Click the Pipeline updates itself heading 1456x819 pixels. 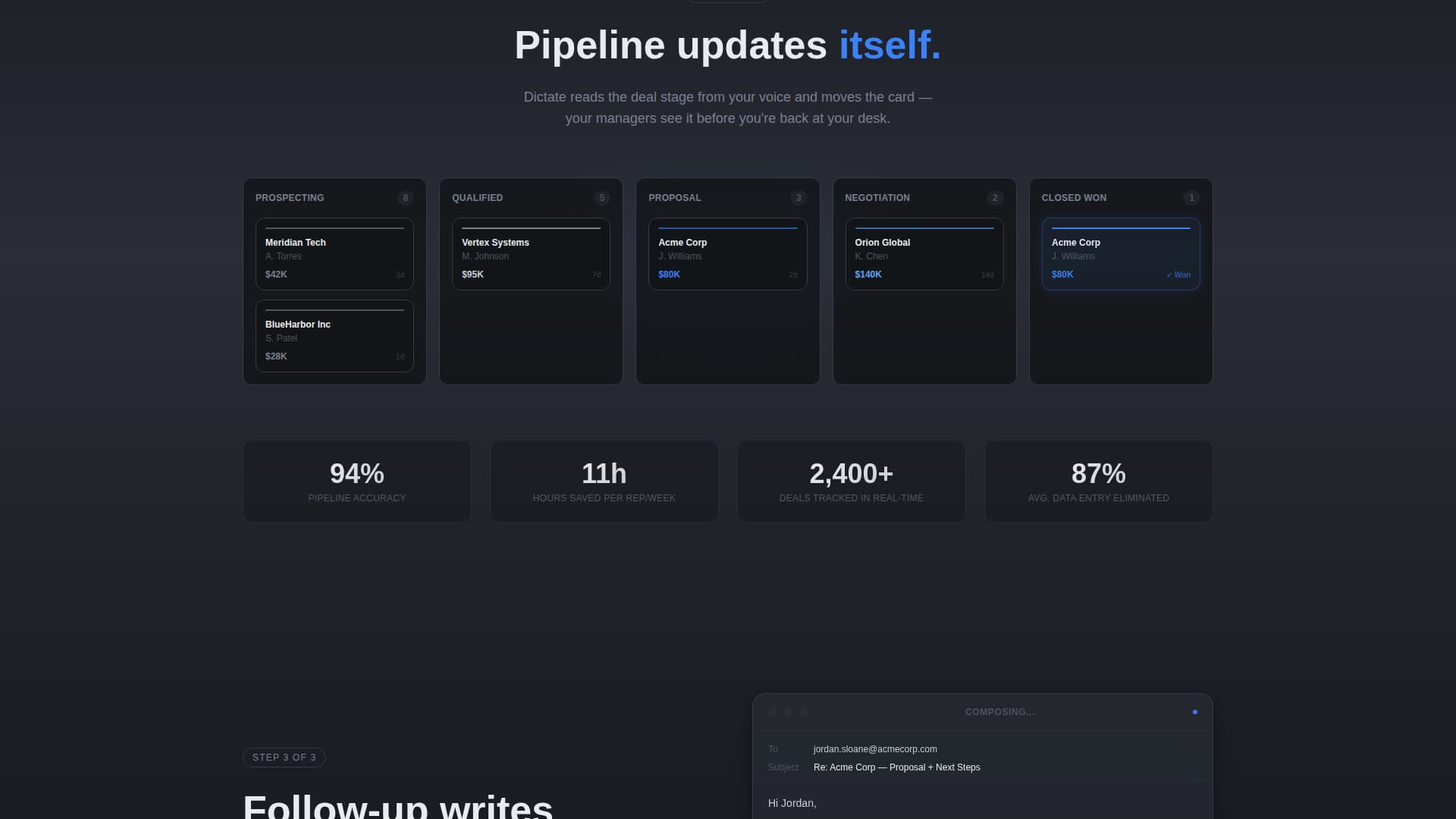pos(728,45)
